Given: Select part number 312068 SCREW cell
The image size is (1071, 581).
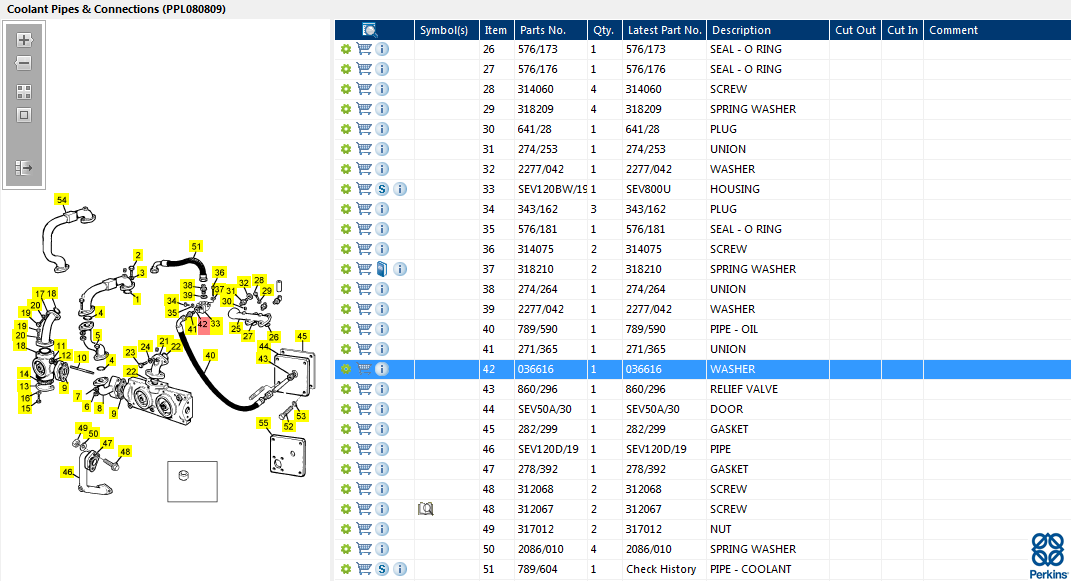Looking at the screenshot, I should [x=536, y=489].
